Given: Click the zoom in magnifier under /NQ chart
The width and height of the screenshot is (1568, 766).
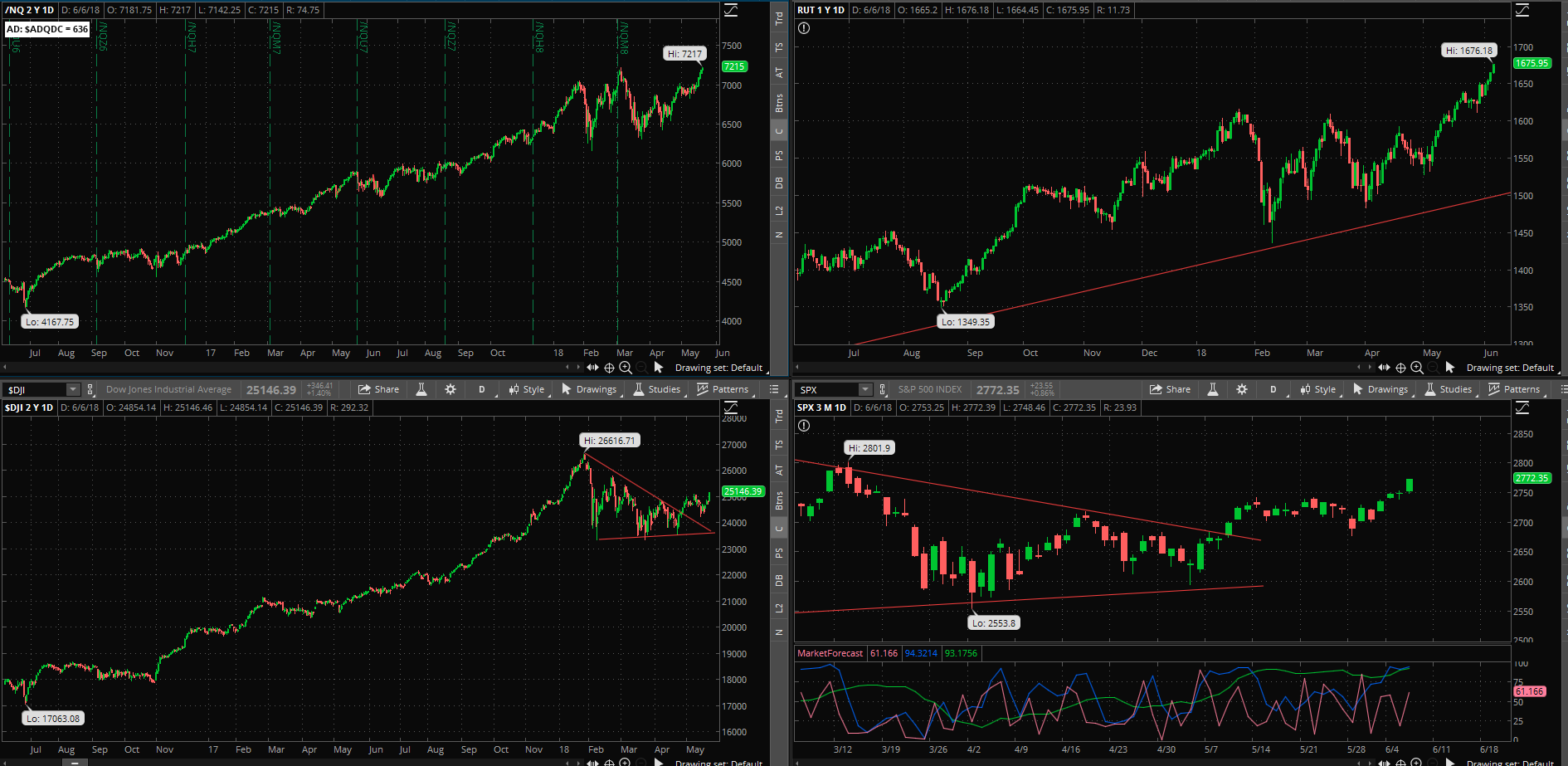Looking at the screenshot, I should coord(626,368).
